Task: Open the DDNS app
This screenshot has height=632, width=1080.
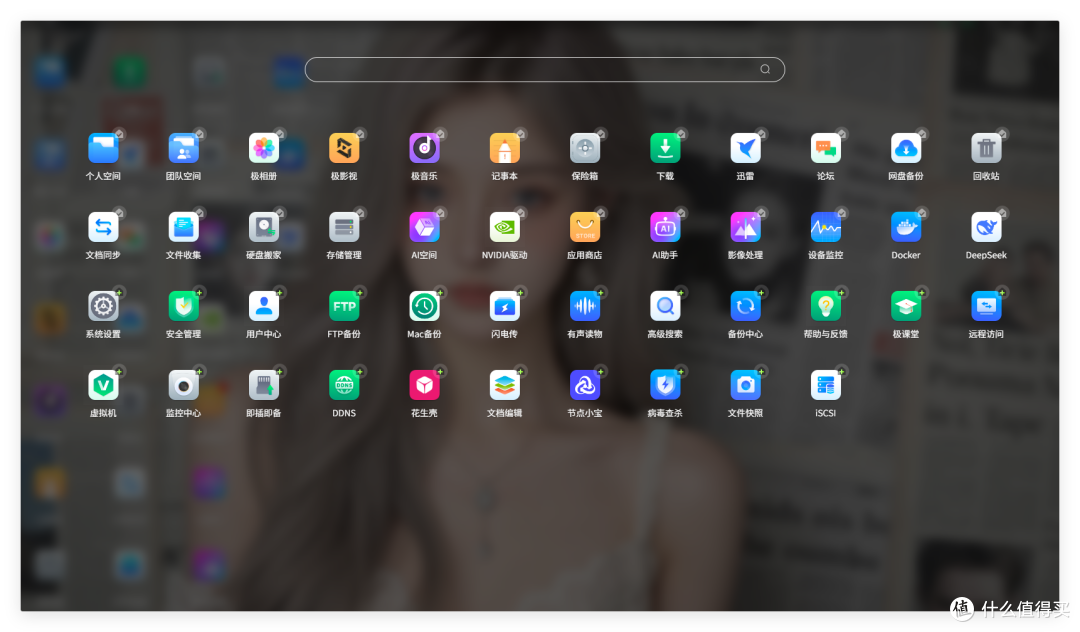Action: [344, 386]
